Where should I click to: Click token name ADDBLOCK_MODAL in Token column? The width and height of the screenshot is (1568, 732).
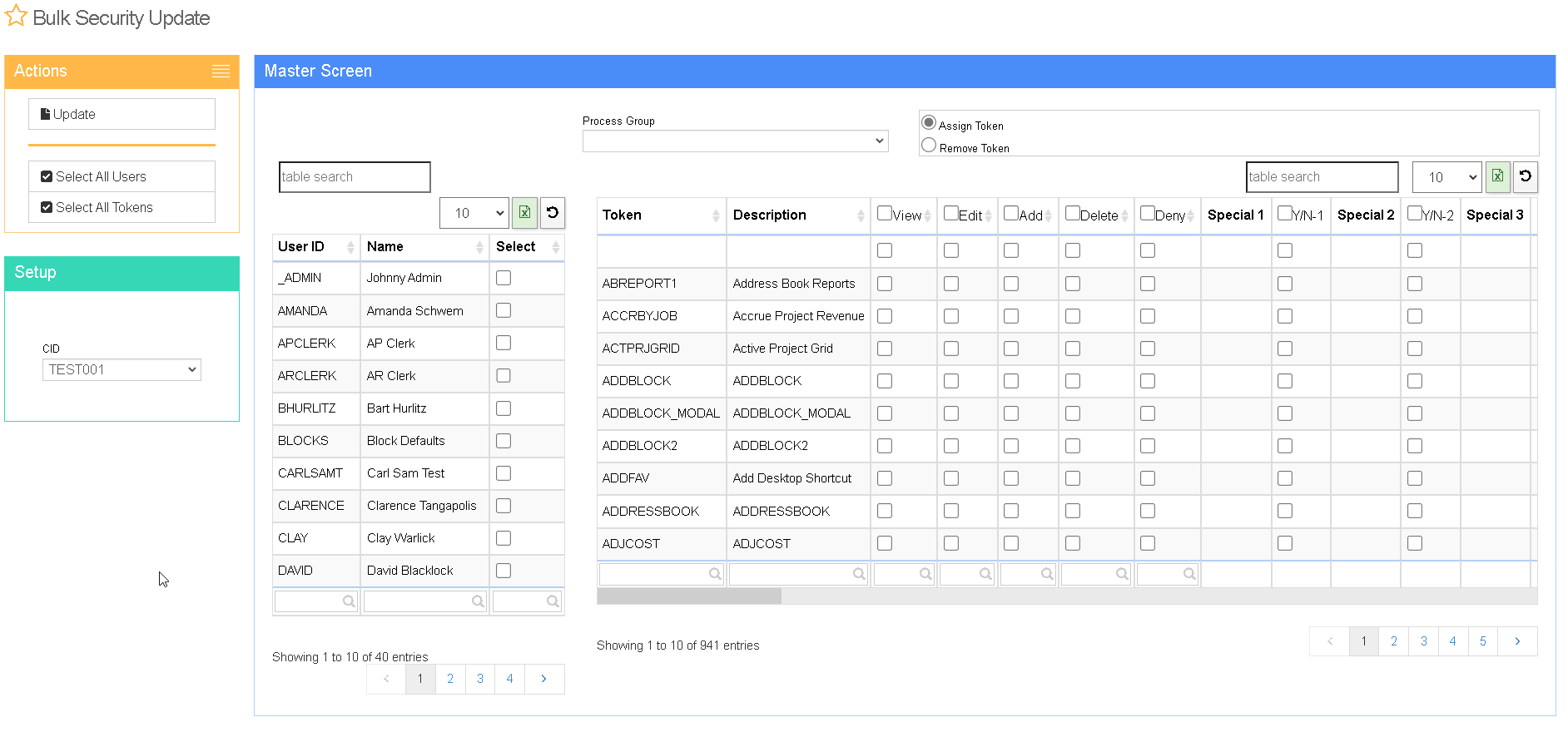661,413
